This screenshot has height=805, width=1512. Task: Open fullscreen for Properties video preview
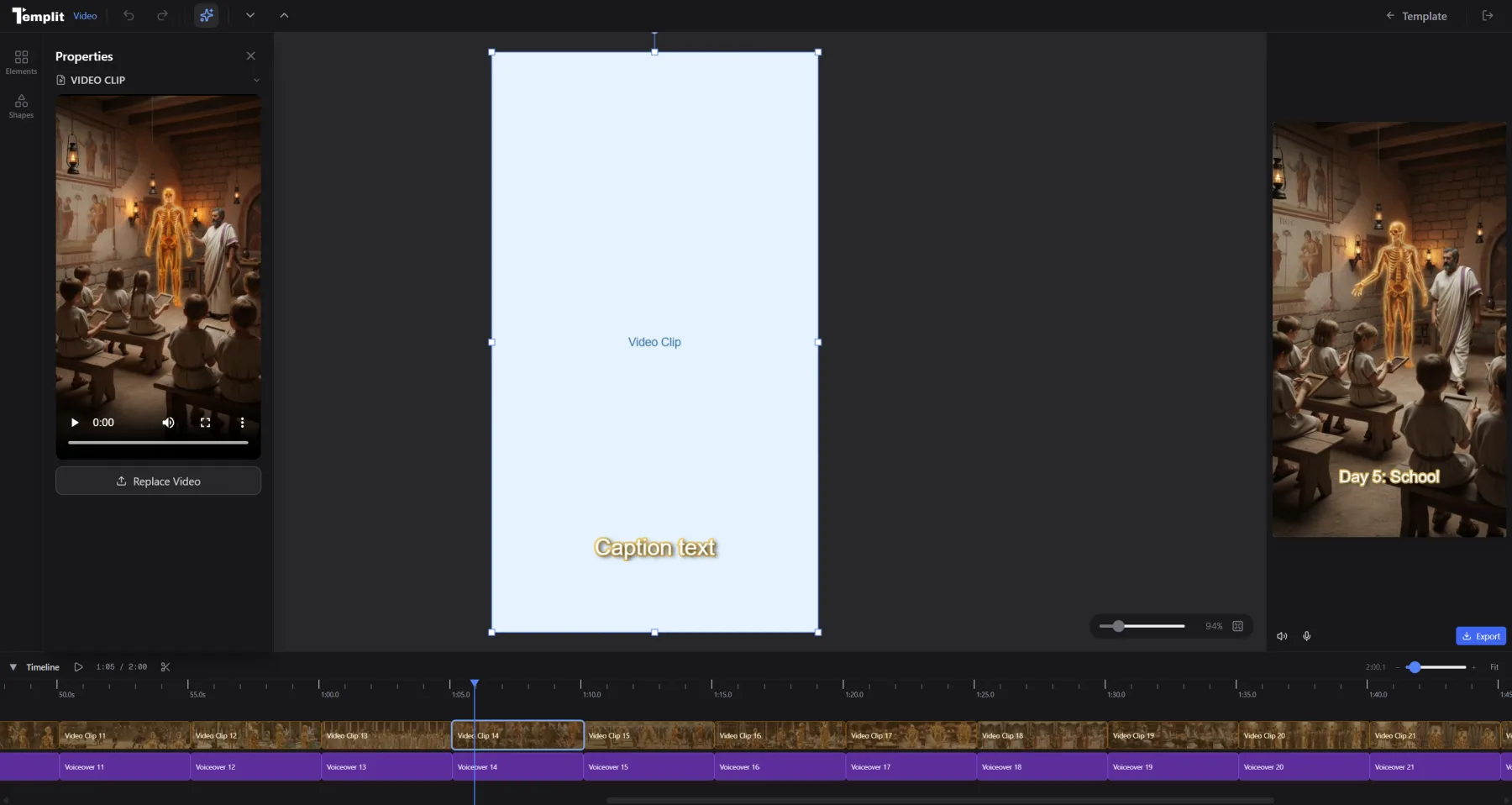(x=205, y=423)
